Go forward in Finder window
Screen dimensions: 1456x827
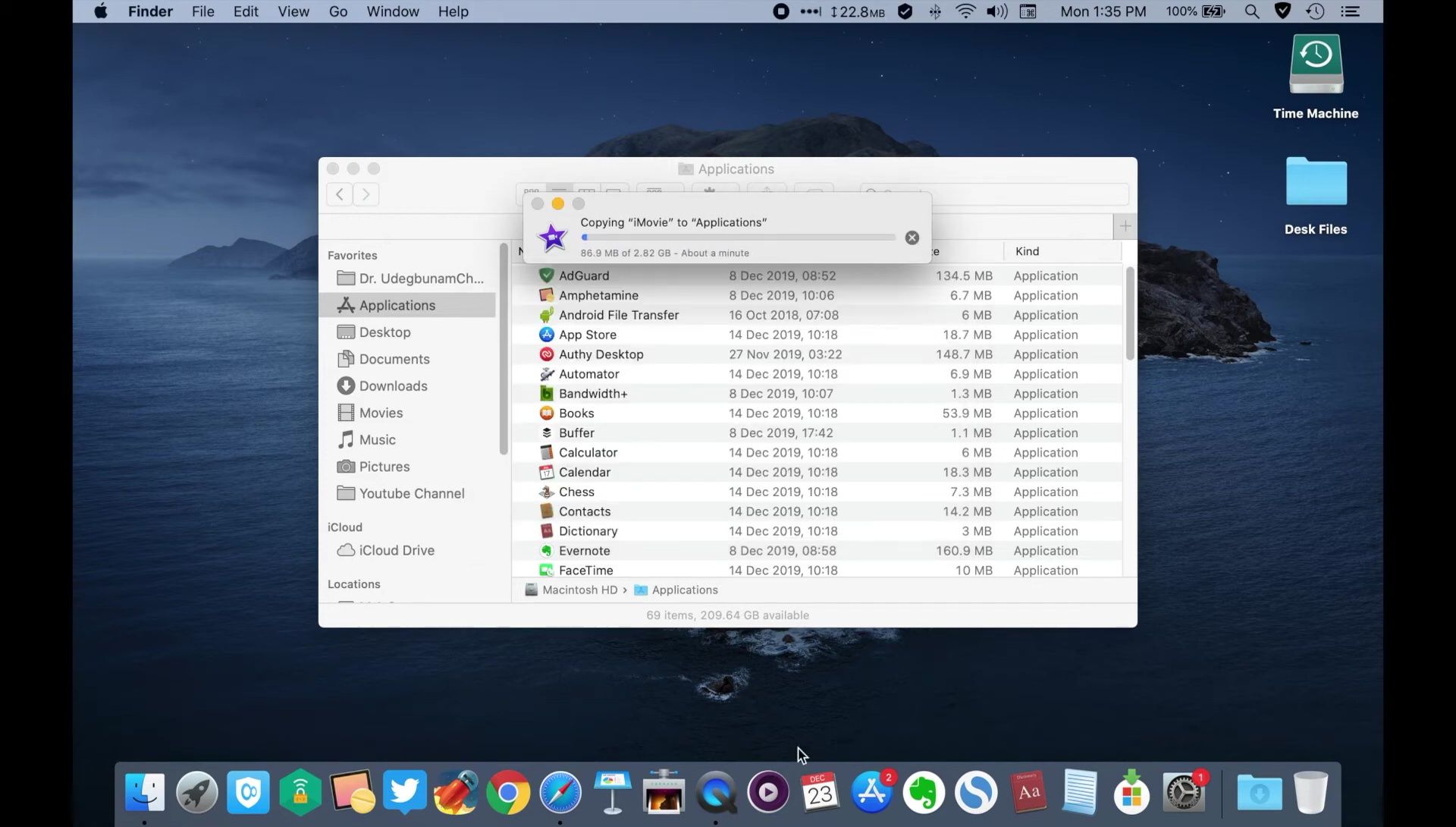coord(366,194)
